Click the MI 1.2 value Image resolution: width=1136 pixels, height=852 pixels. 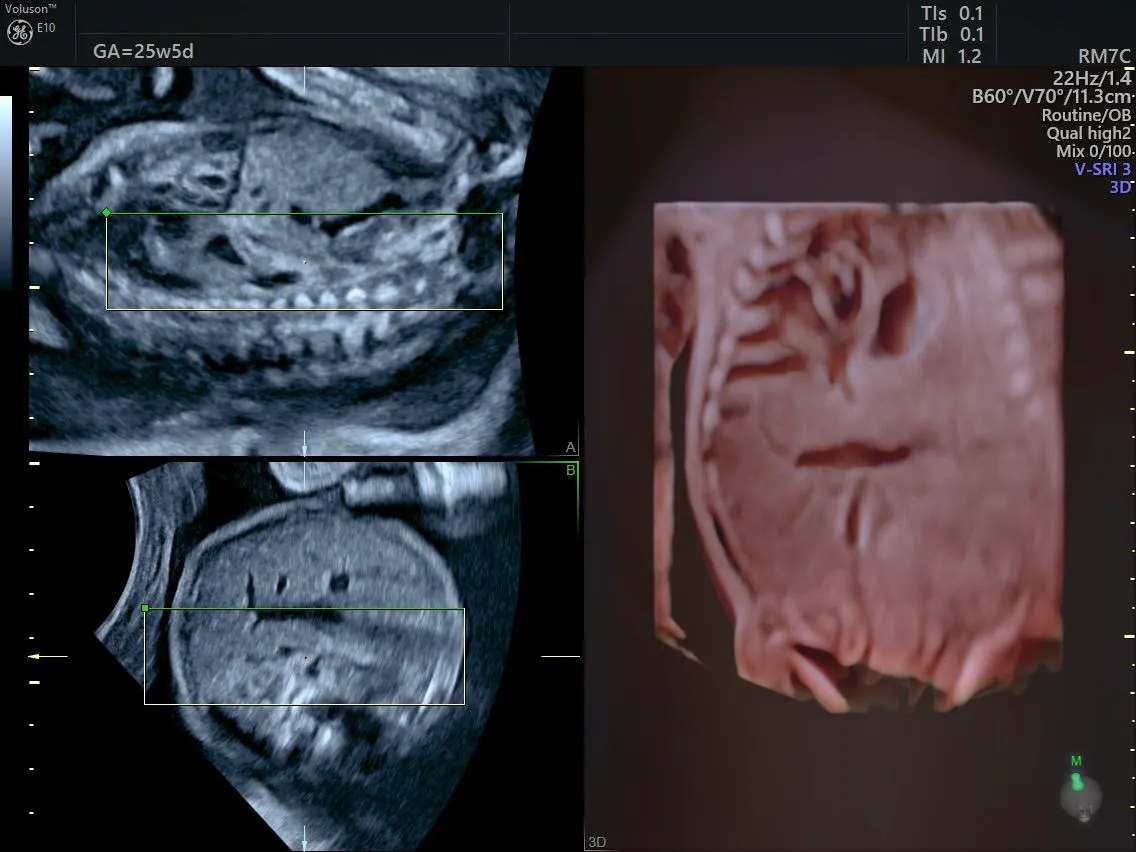[x=951, y=56]
